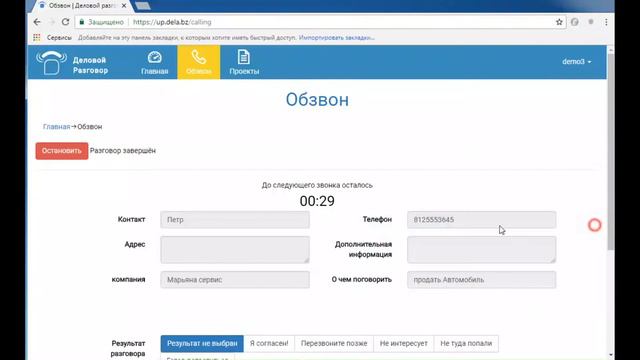Bookmark this page with star icon
The height and width of the screenshot is (360, 640).
(559, 22)
